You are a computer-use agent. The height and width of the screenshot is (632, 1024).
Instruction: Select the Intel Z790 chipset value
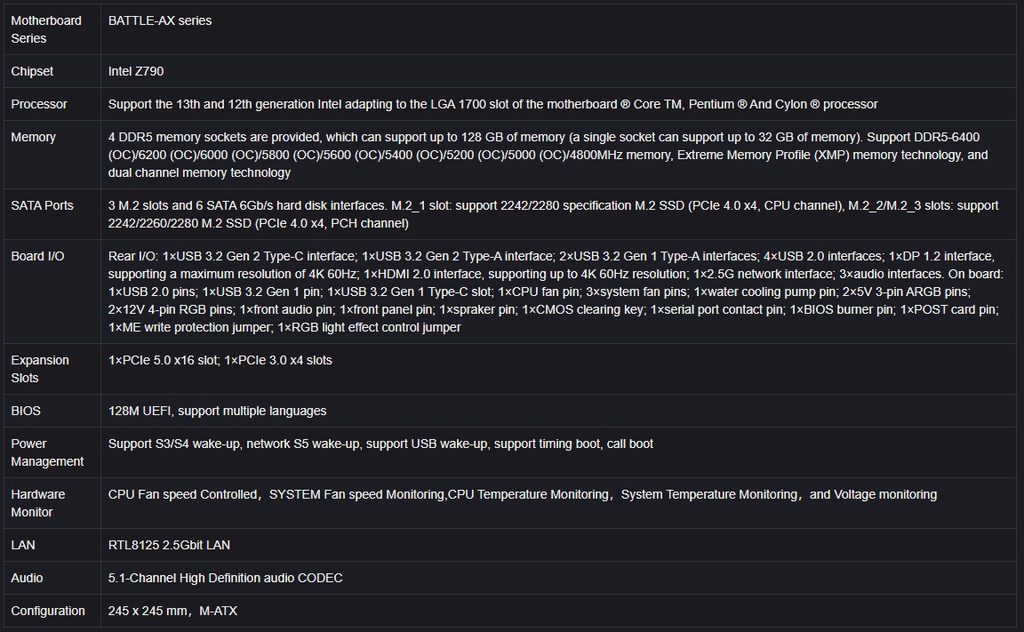pyautogui.click(x=136, y=72)
